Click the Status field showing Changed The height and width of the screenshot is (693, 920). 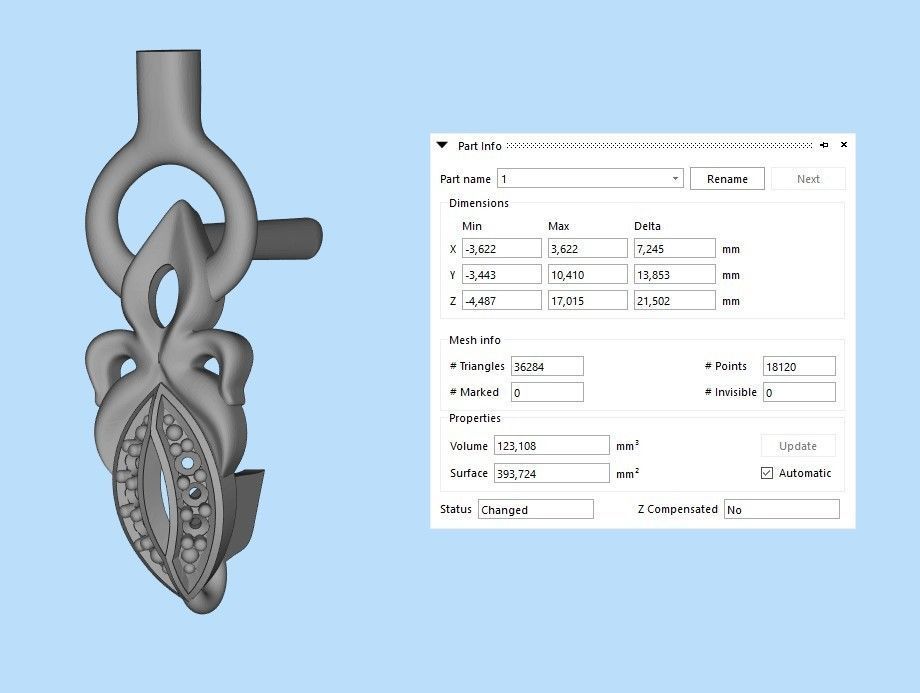[x=536, y=509]
